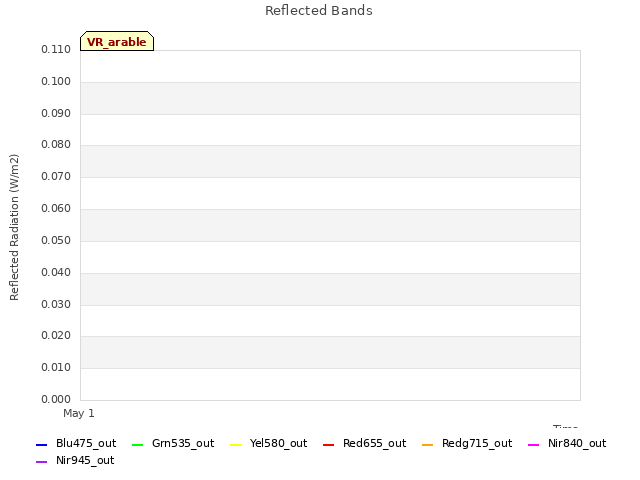Click the blue Blu475_out color marker
The width and height of the screenshot is (640, 480).
tap(42, 444)
